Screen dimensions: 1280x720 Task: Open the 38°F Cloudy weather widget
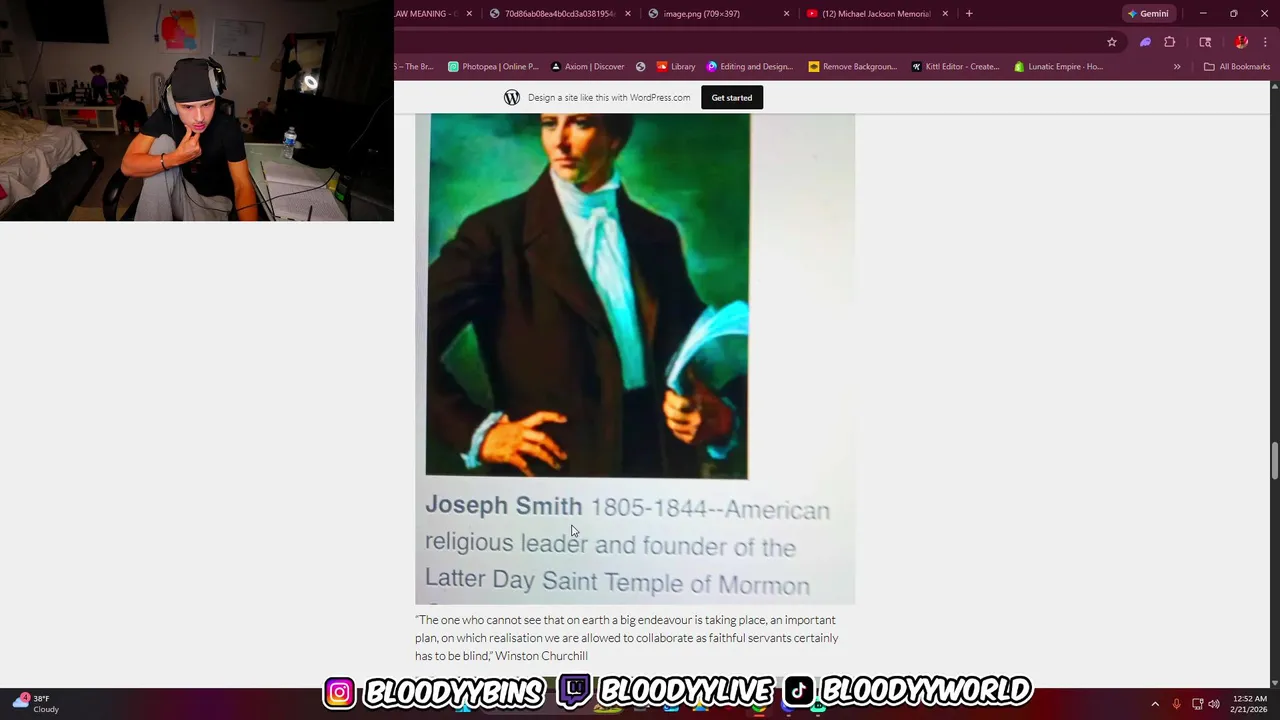click(36, 703)
